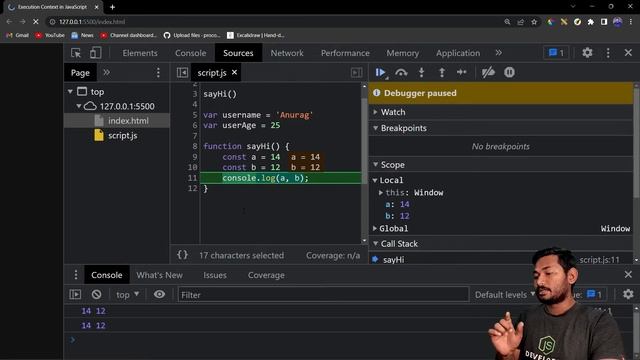Switch to the Console tab in DevTools

click(x=191, y=53)
